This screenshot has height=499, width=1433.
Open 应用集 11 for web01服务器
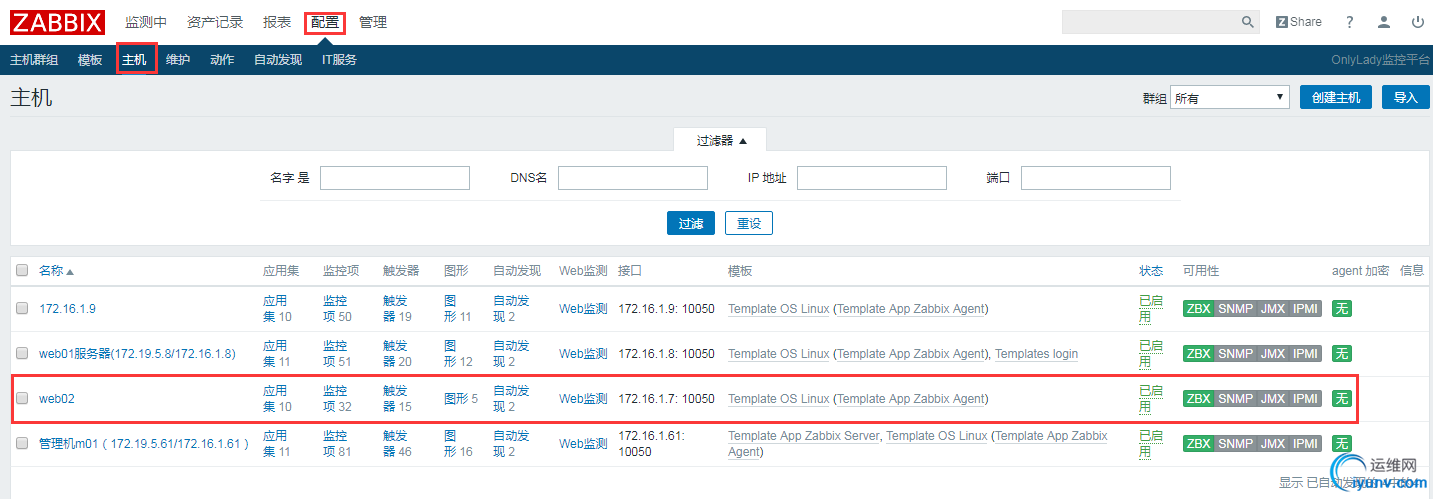[x=277, y=354]
